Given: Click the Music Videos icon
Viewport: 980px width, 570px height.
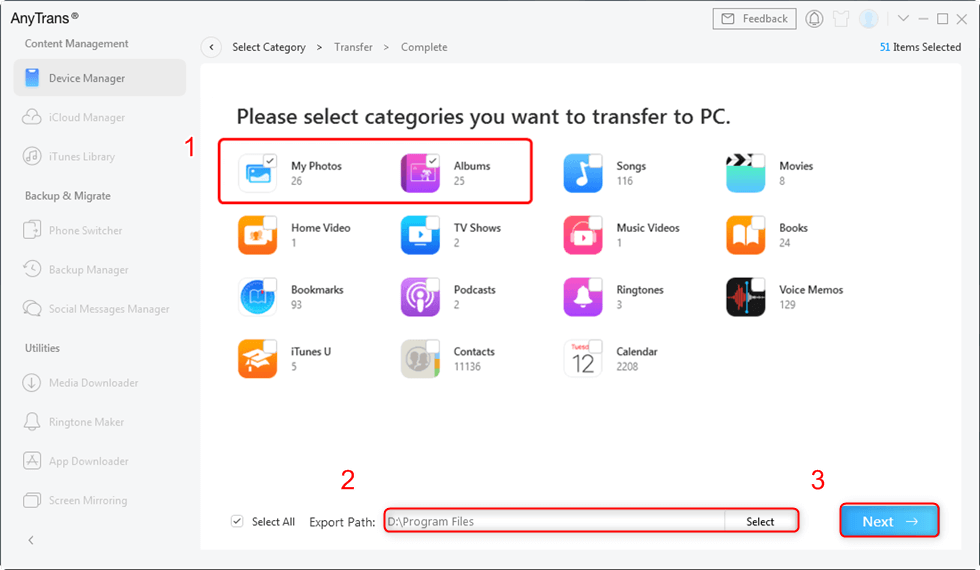Looking at the screenshot, I should click(x=582, y=235).
